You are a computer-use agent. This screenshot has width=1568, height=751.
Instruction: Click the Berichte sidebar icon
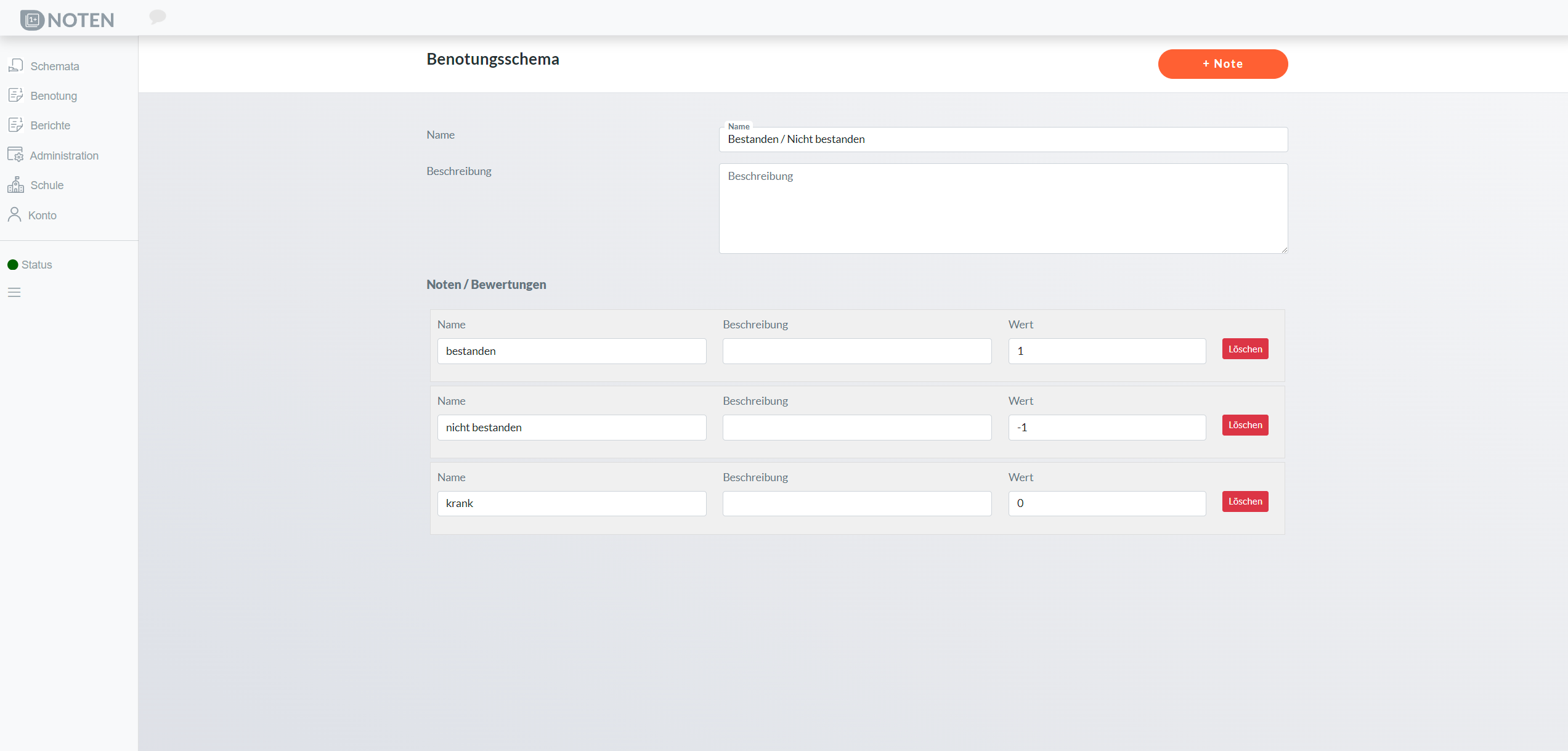16,124
